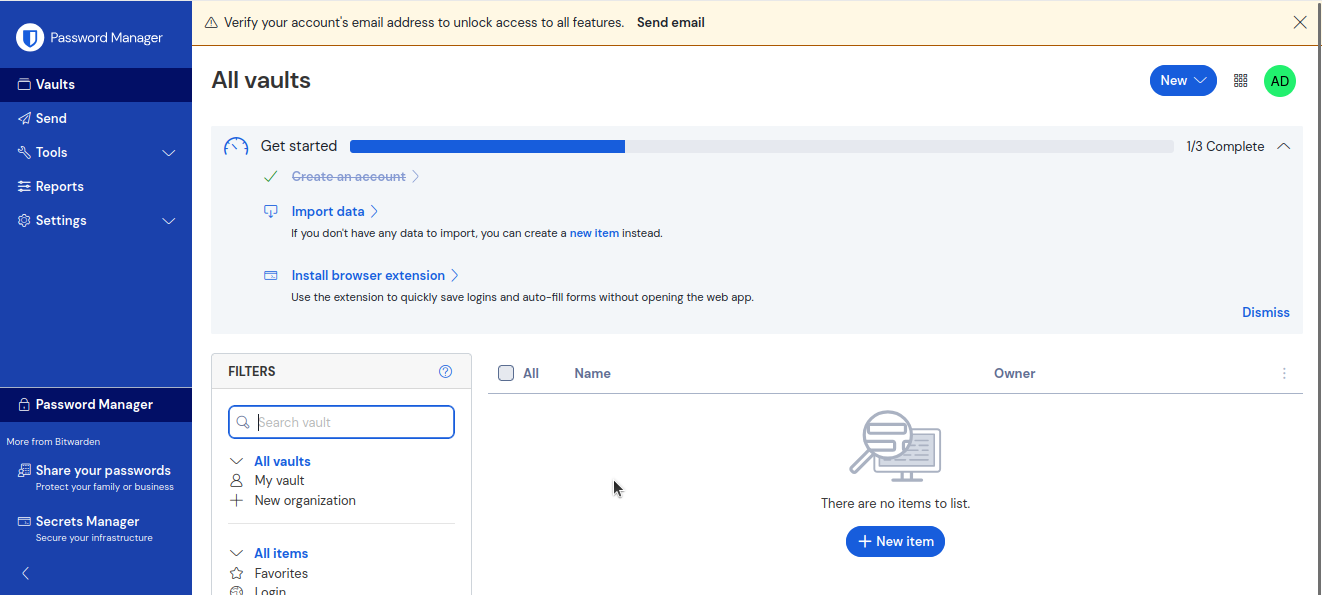Image resolution: width=1322 pixels, height=595 pixels.
Task: Click the Share your passwords icon
Action: [x=25, y=471]
